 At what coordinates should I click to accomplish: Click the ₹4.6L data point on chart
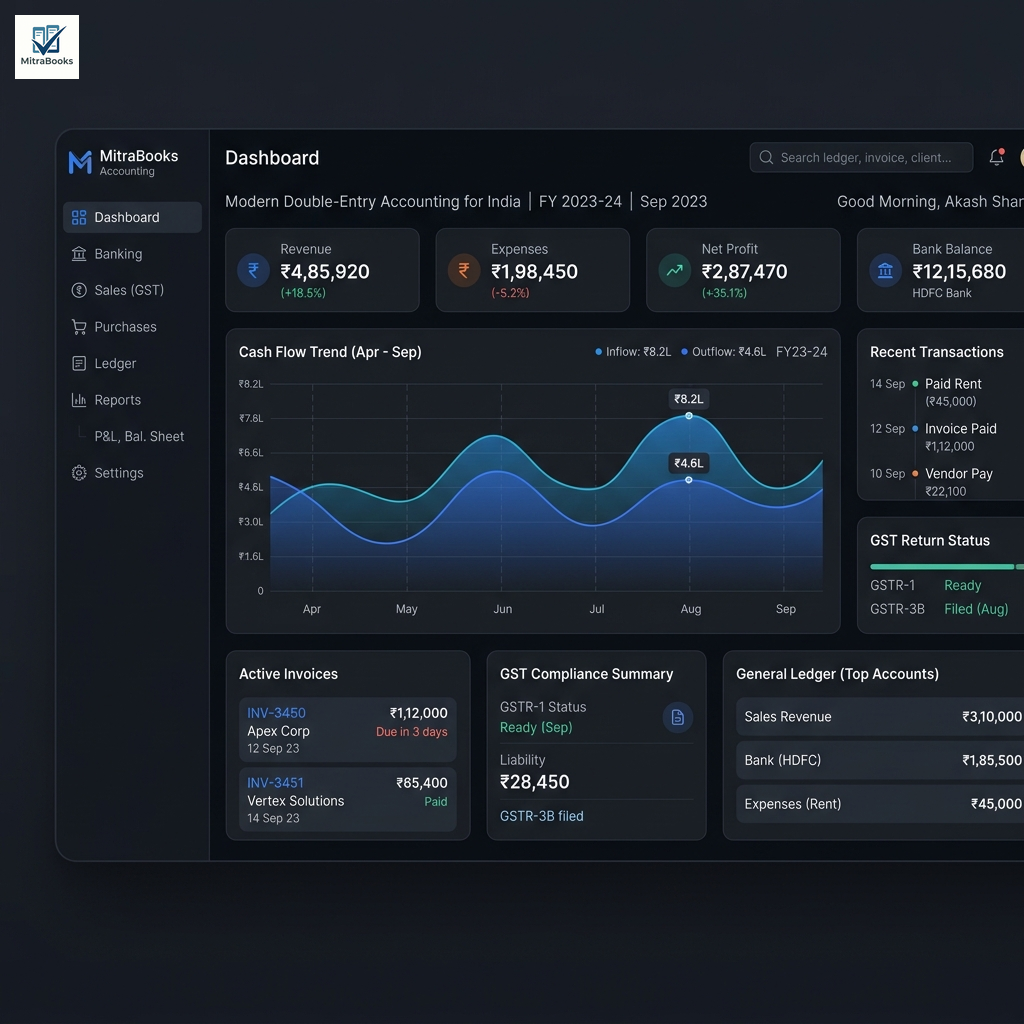click(688, 480)
